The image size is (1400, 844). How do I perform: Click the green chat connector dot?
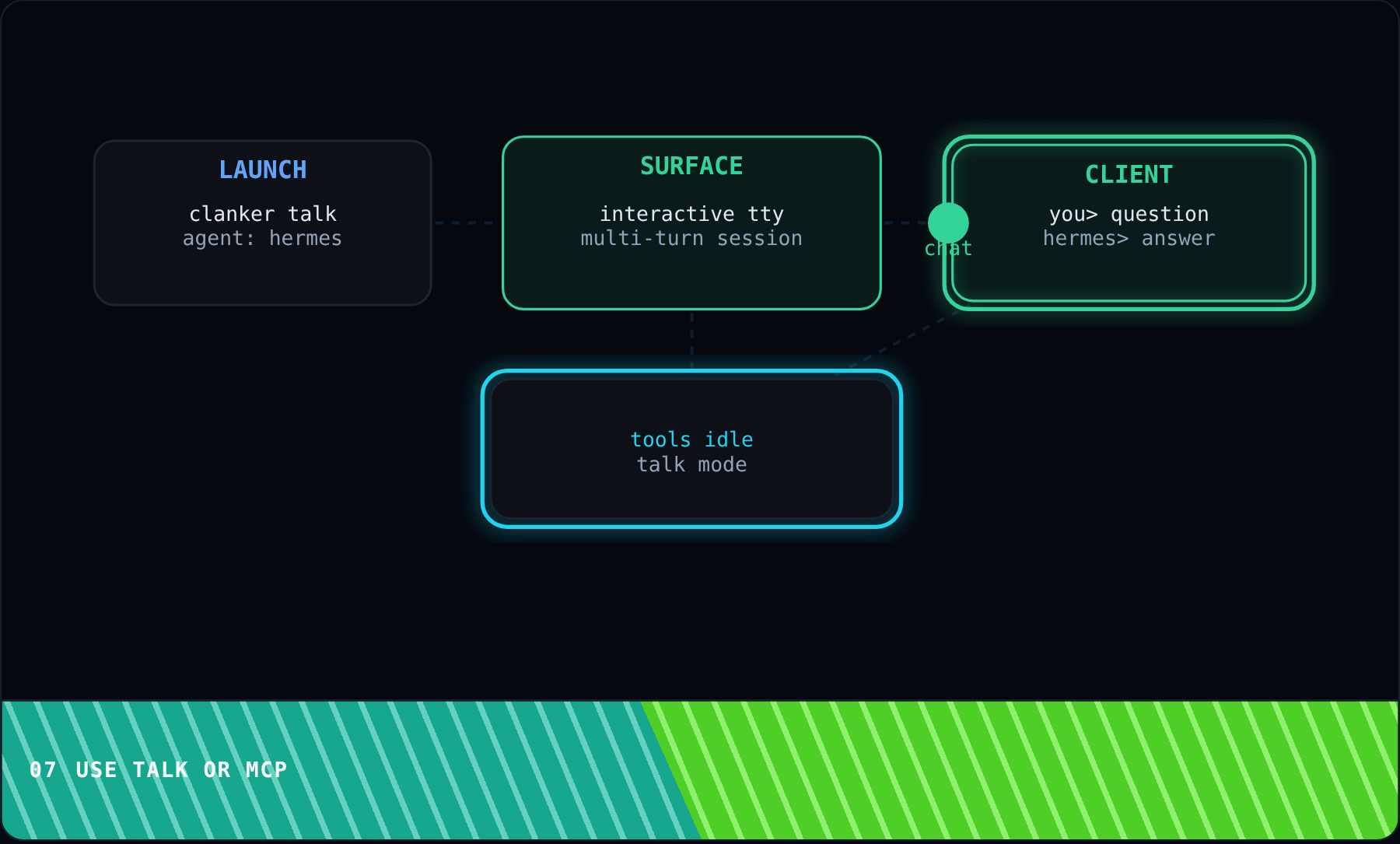pyautogui.click(x=948, y=223)
